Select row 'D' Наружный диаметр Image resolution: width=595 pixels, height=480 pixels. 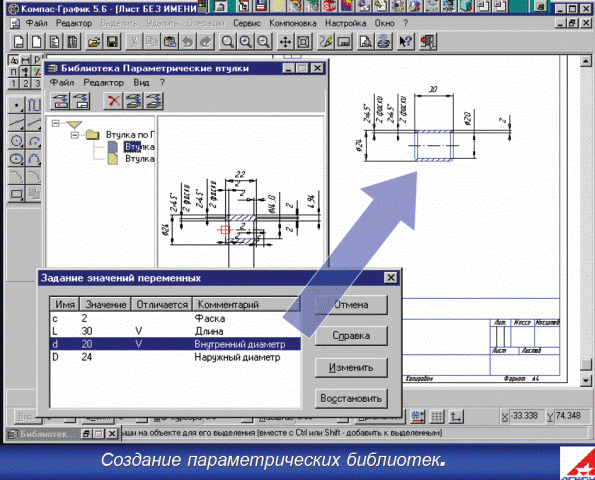click(175, 357)
